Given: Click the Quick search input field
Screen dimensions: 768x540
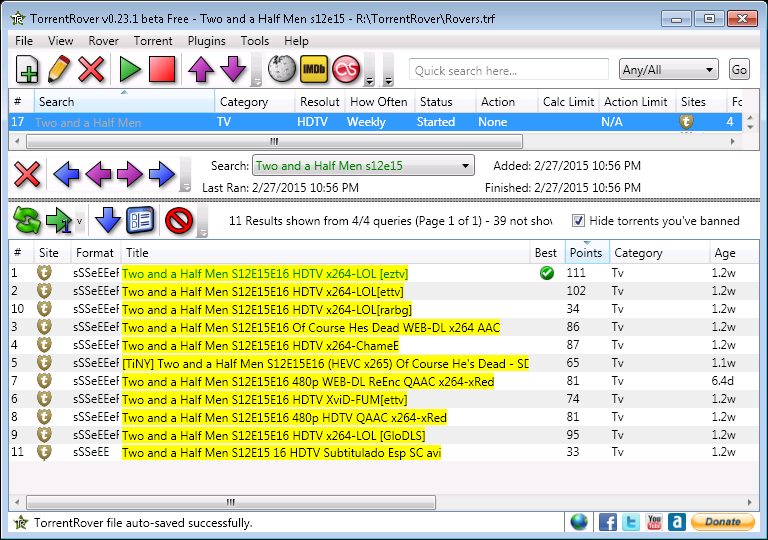Looking at the screenshot, I should tap(508, 70).
